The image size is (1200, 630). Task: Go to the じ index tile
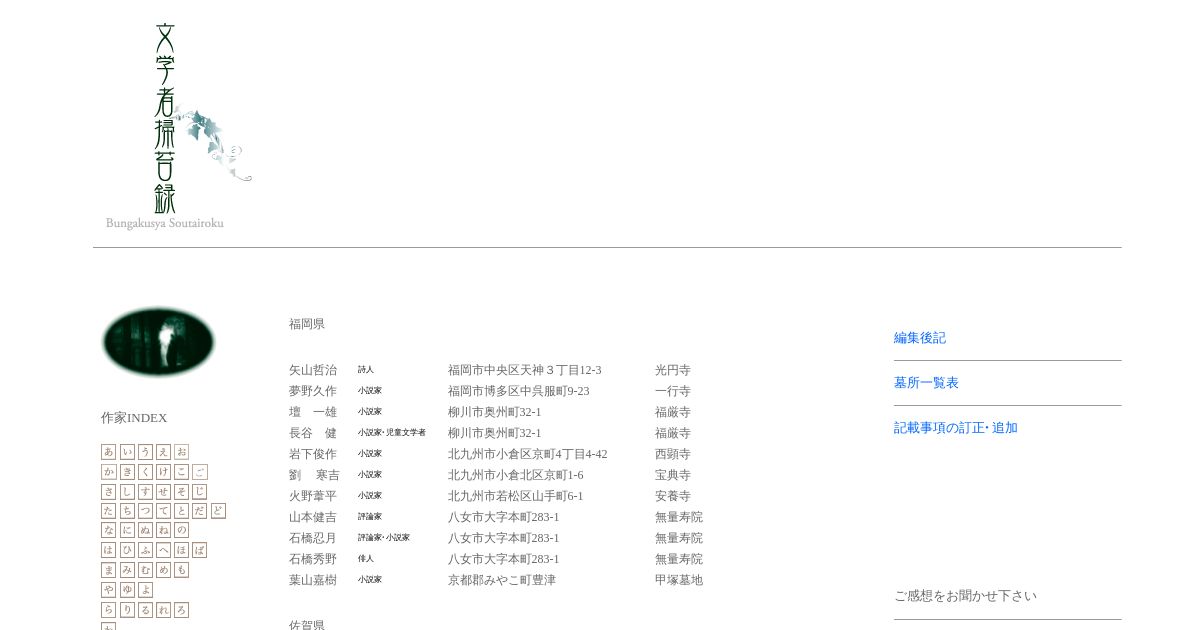coord(200,491)
